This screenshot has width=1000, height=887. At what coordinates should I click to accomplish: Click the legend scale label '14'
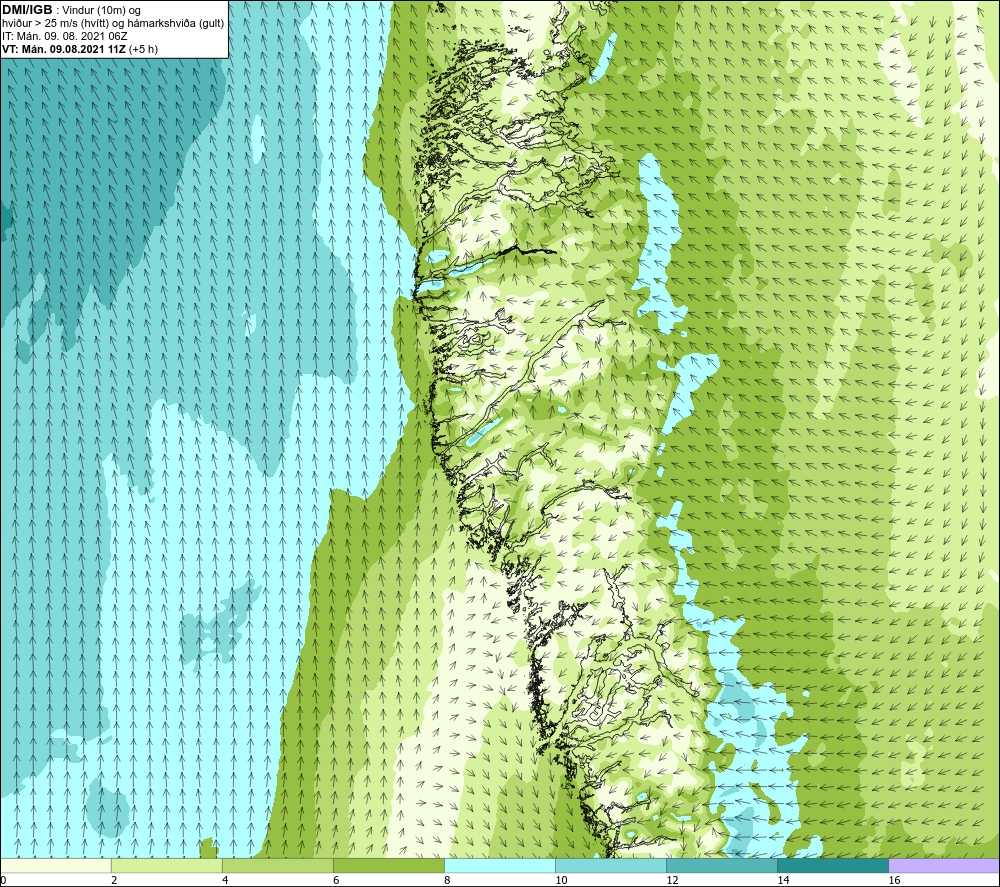click(783, 881)
